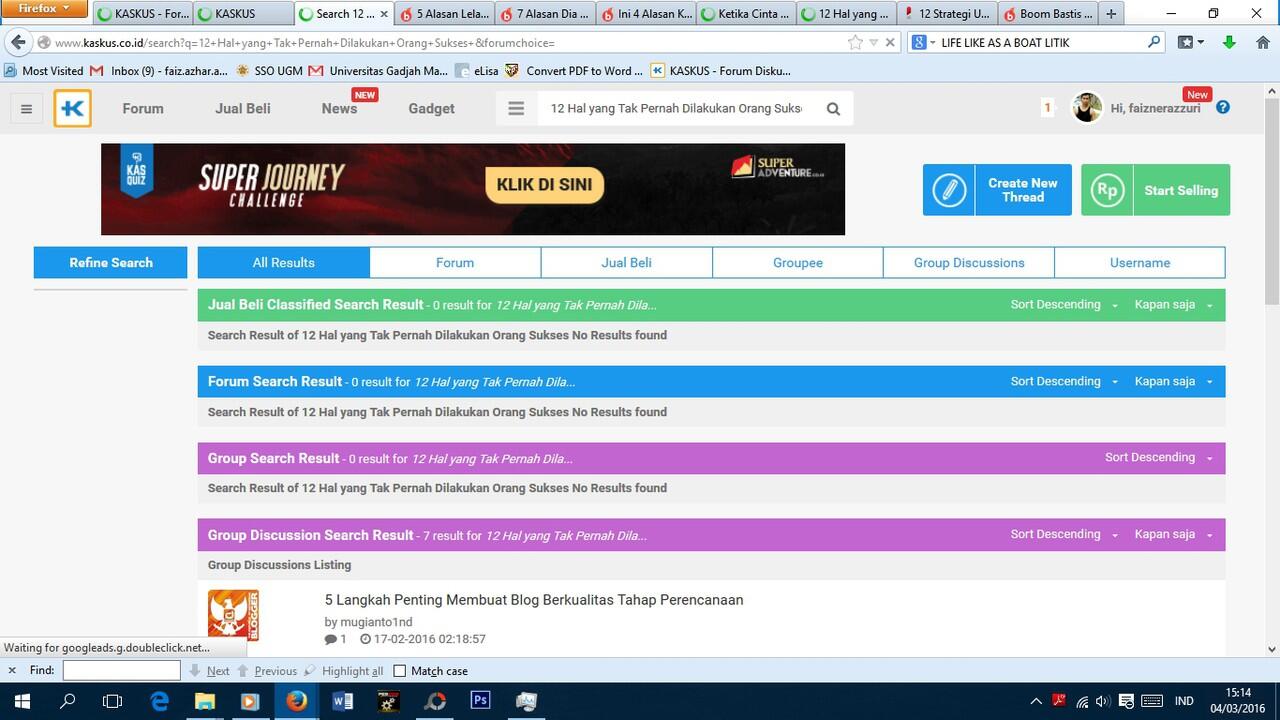
Task: Open the Kaskus hamburger menu icon
Action: click(27, 109)
